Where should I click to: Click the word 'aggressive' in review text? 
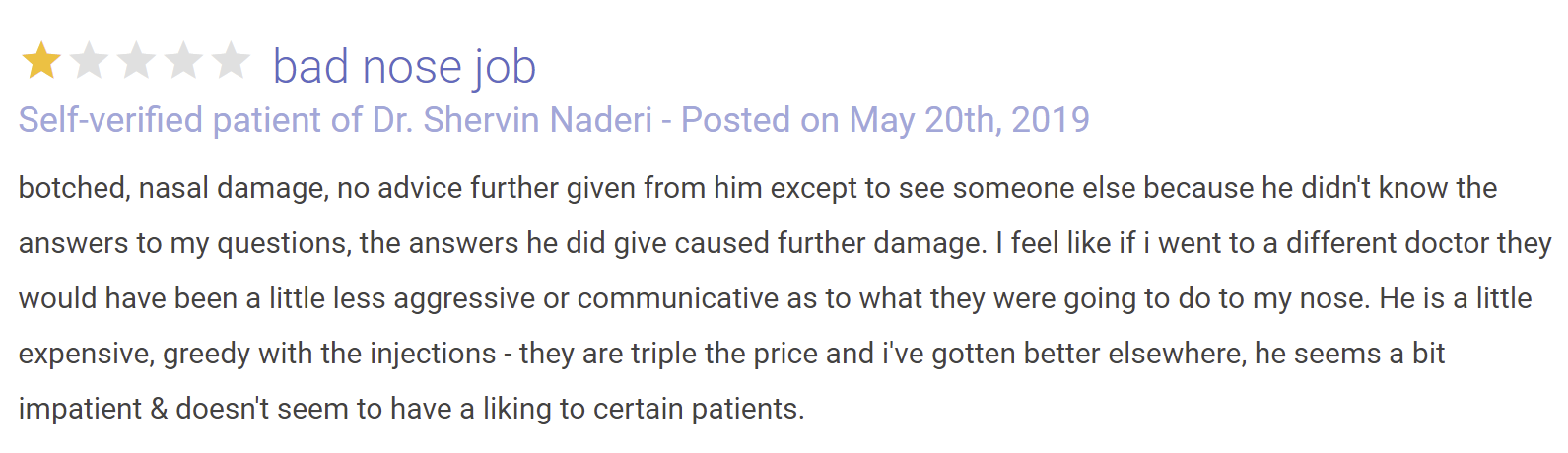tap(464, 298)
